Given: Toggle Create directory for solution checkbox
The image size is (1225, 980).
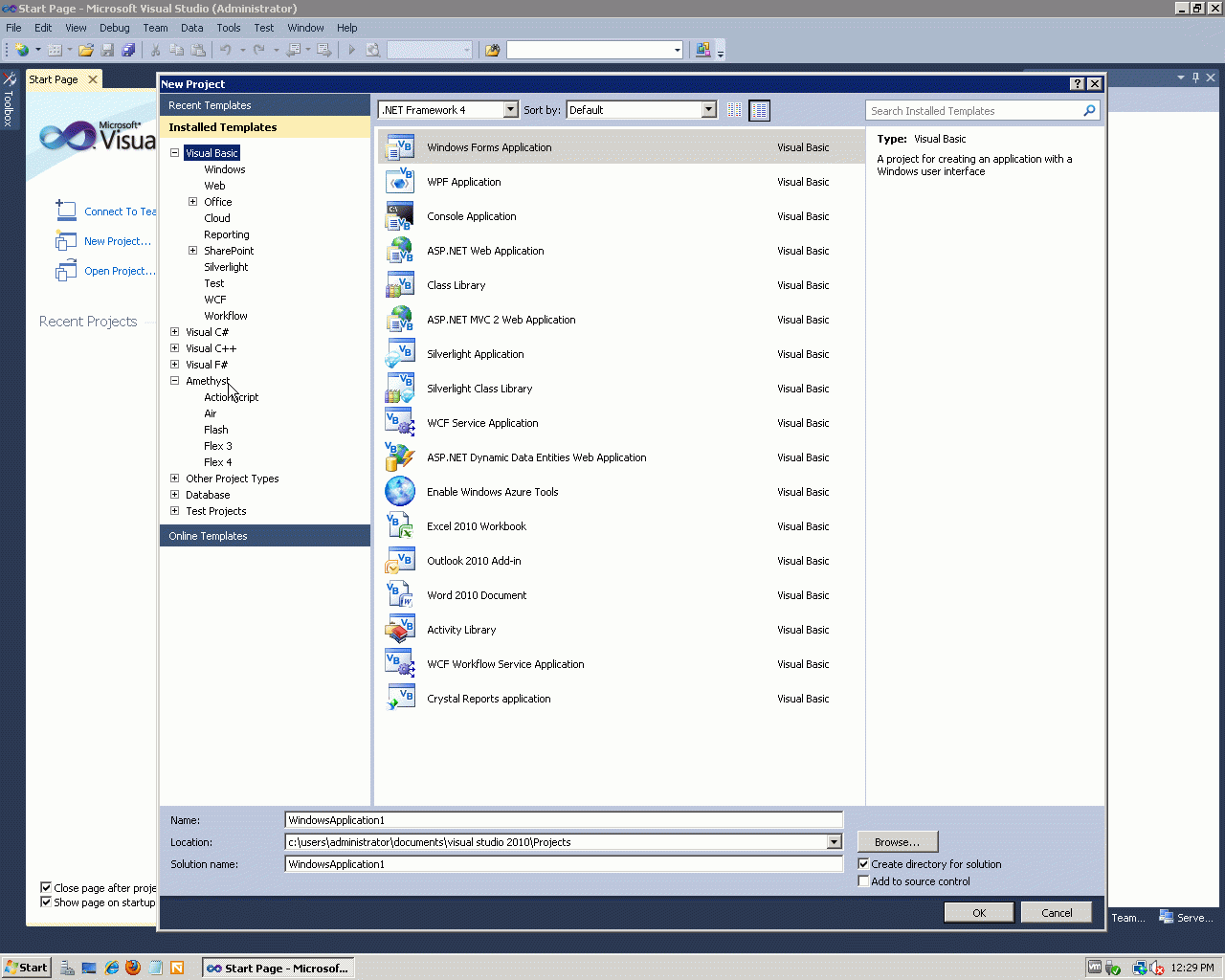Looking at the screenshot, I should (863, 864).
